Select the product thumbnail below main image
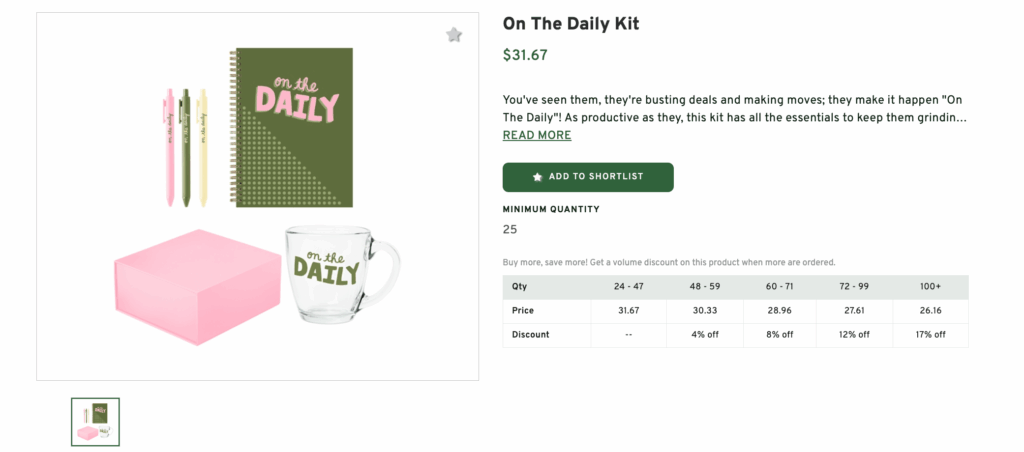 96,421
